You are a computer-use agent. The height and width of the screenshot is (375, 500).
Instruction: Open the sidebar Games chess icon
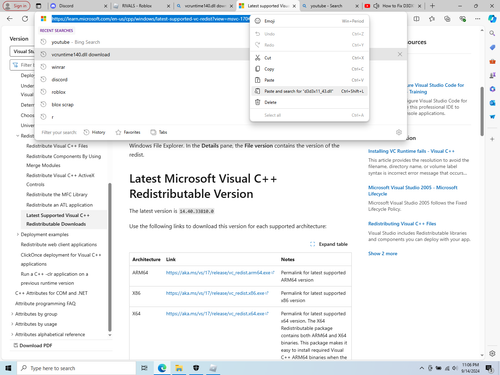coord(492,75)
